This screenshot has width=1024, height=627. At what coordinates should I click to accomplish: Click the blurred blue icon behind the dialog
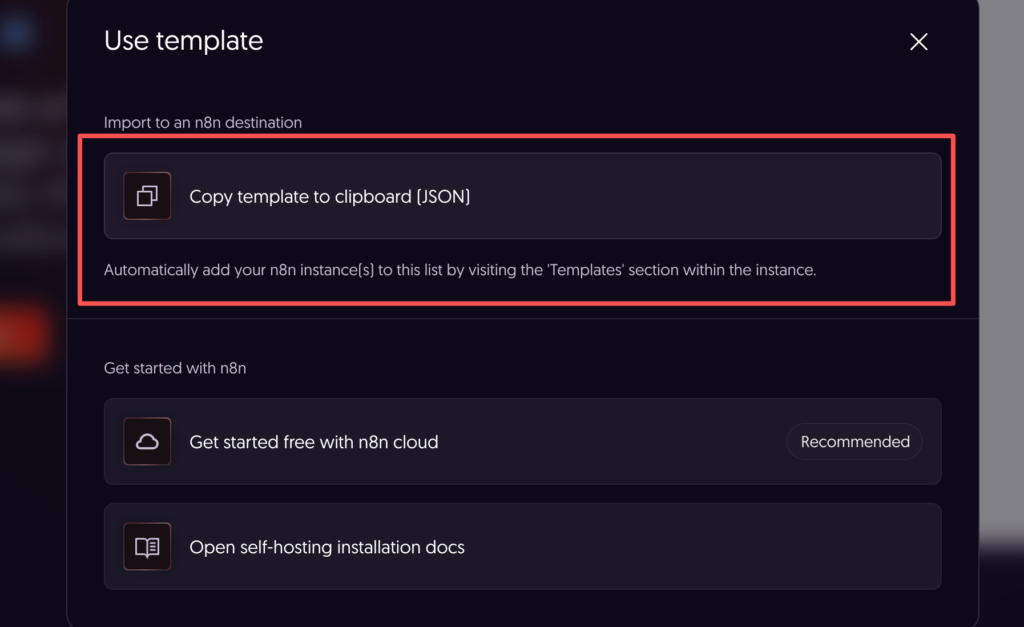18,35
